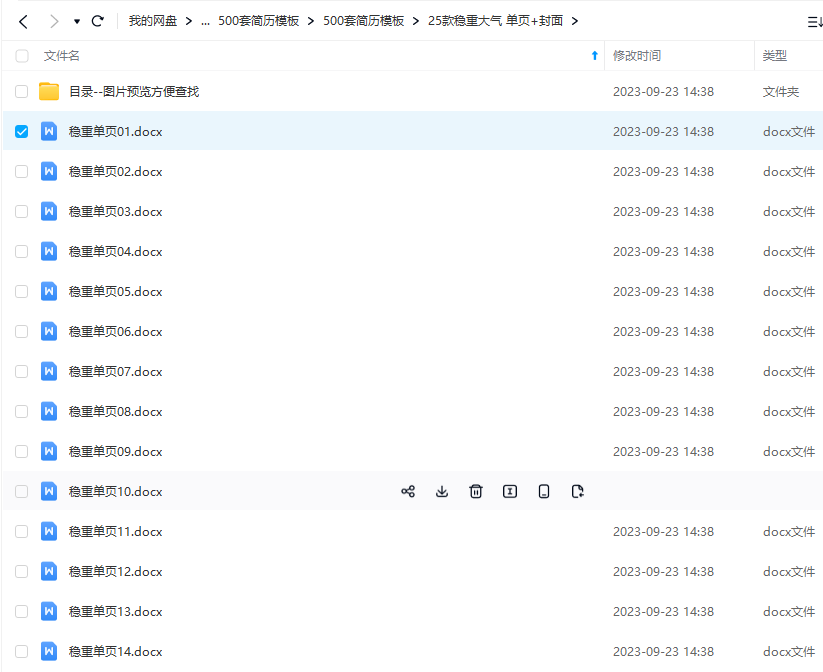Viewport: 823px width, 672px height.
Task: Click Word icon of 稳重单页04.docx
Action: click(49, 251)
